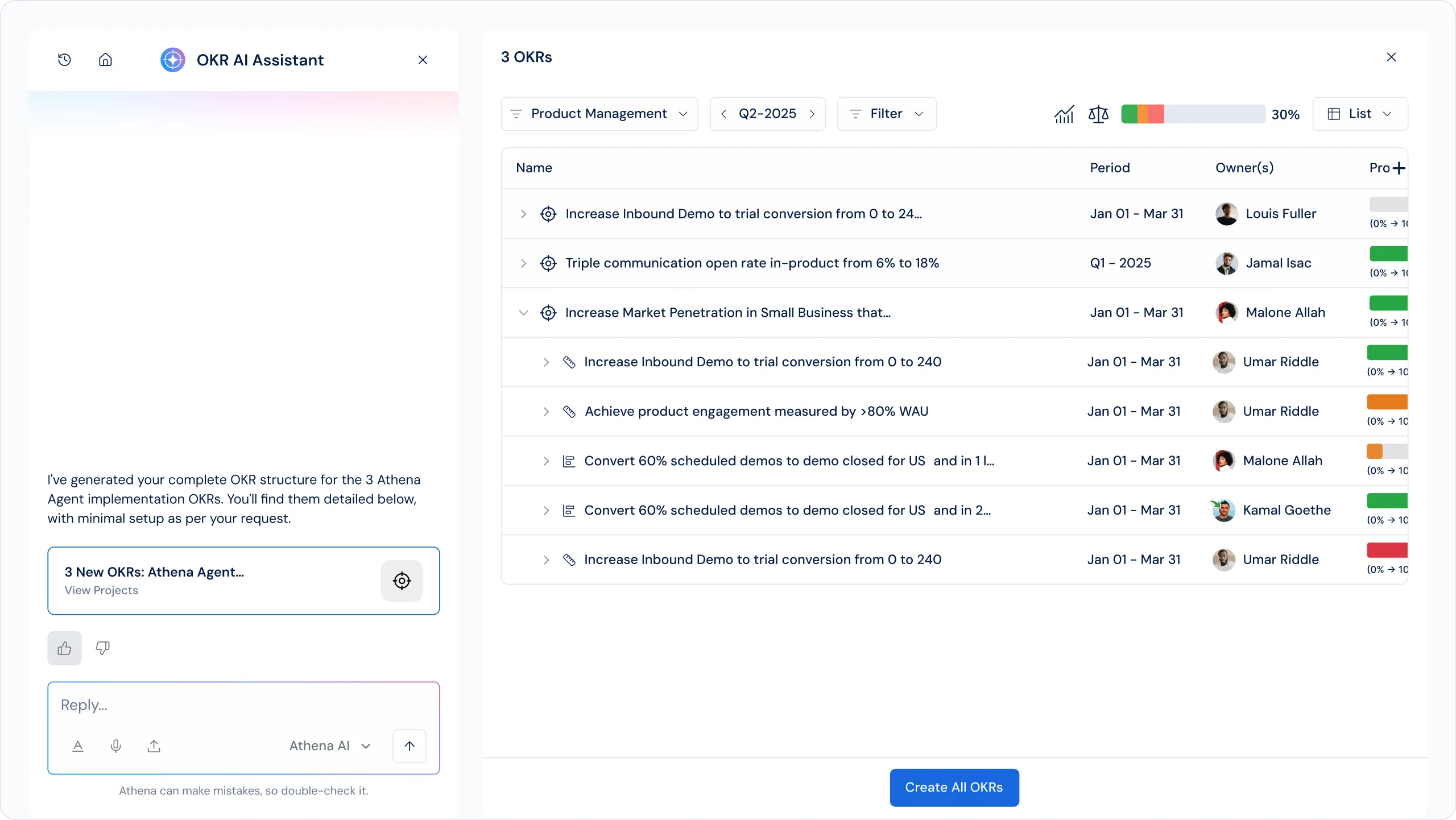The image size is (1456, 820).
Task: Click the Create All OKRs button
Action: 954,788
